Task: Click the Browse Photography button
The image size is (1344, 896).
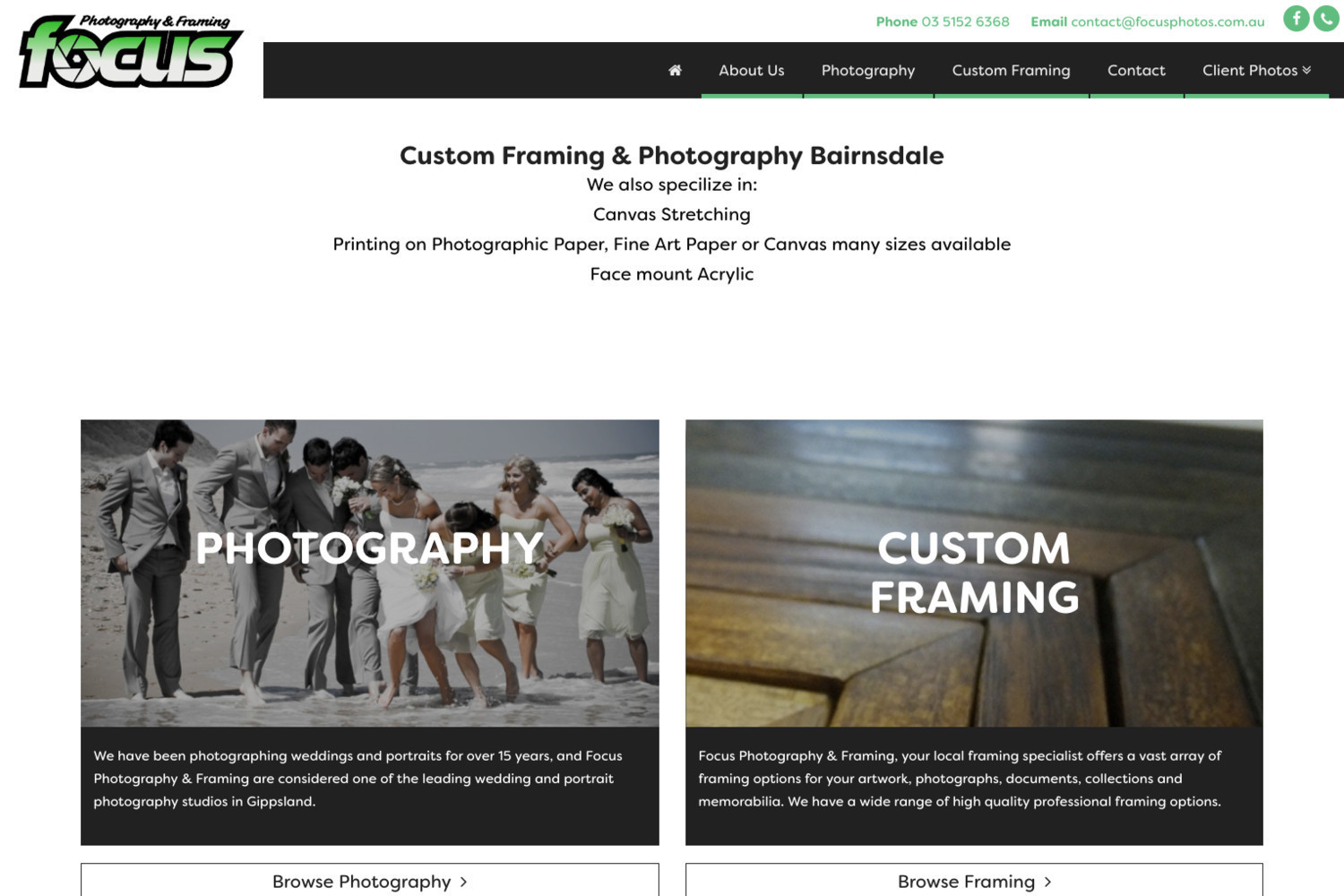Action: click(370, 881)
